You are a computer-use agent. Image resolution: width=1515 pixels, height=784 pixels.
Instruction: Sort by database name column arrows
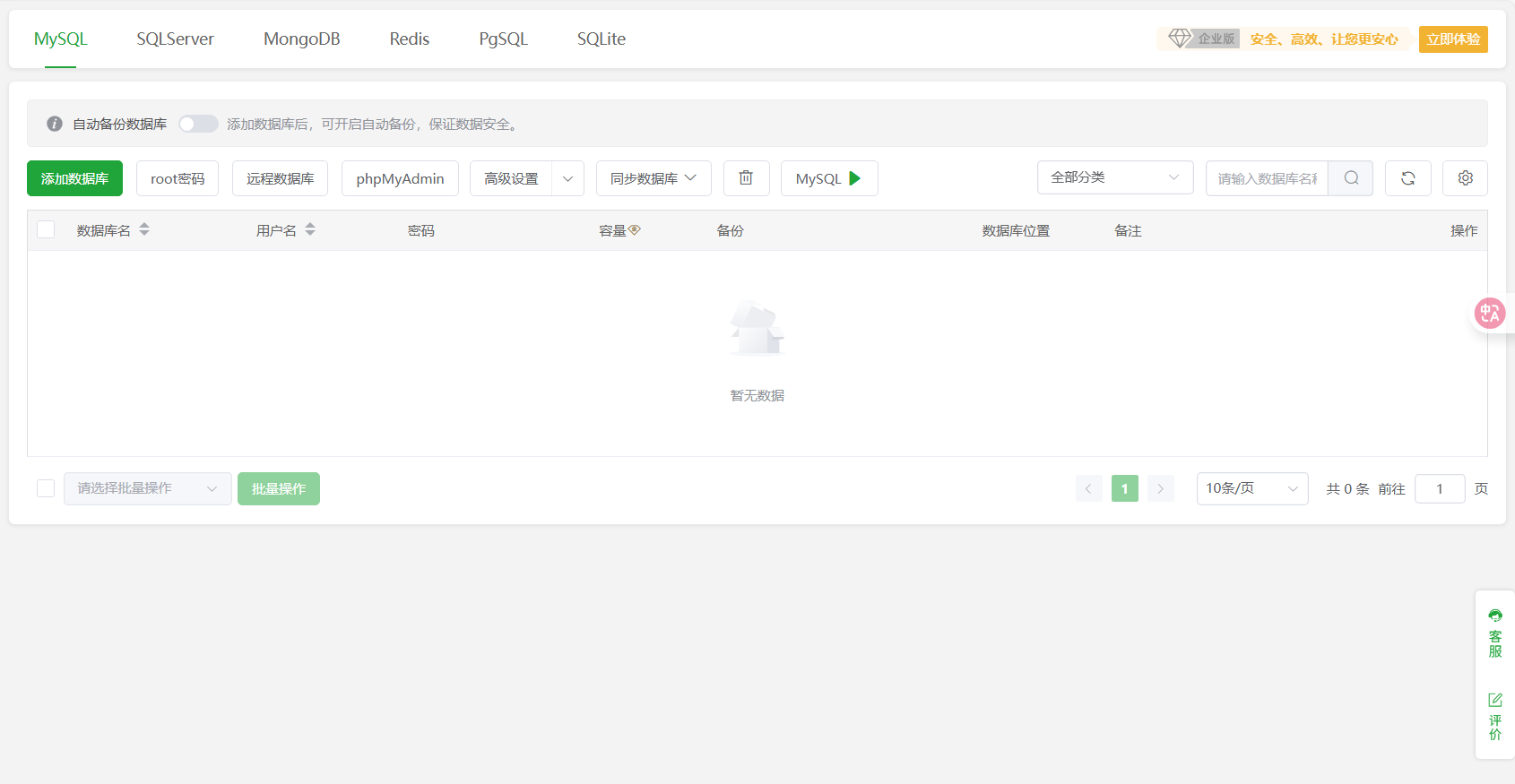point(144,230)
